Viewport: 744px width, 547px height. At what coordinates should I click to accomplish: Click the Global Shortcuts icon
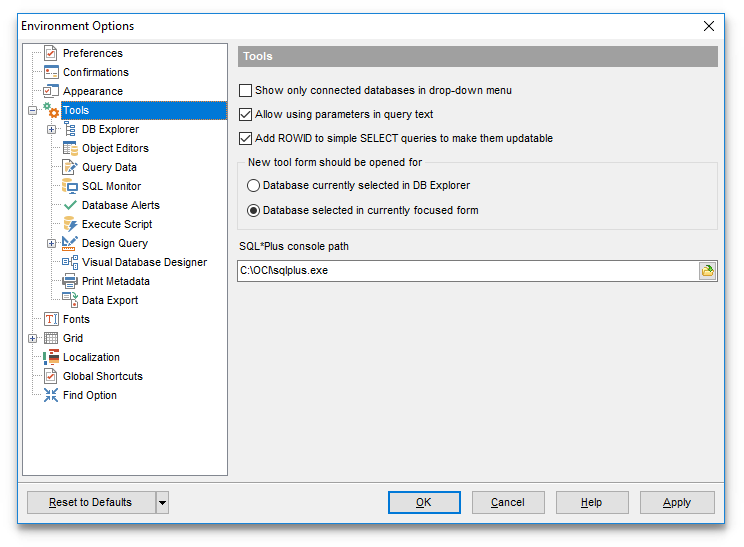(x=51, y=376)
